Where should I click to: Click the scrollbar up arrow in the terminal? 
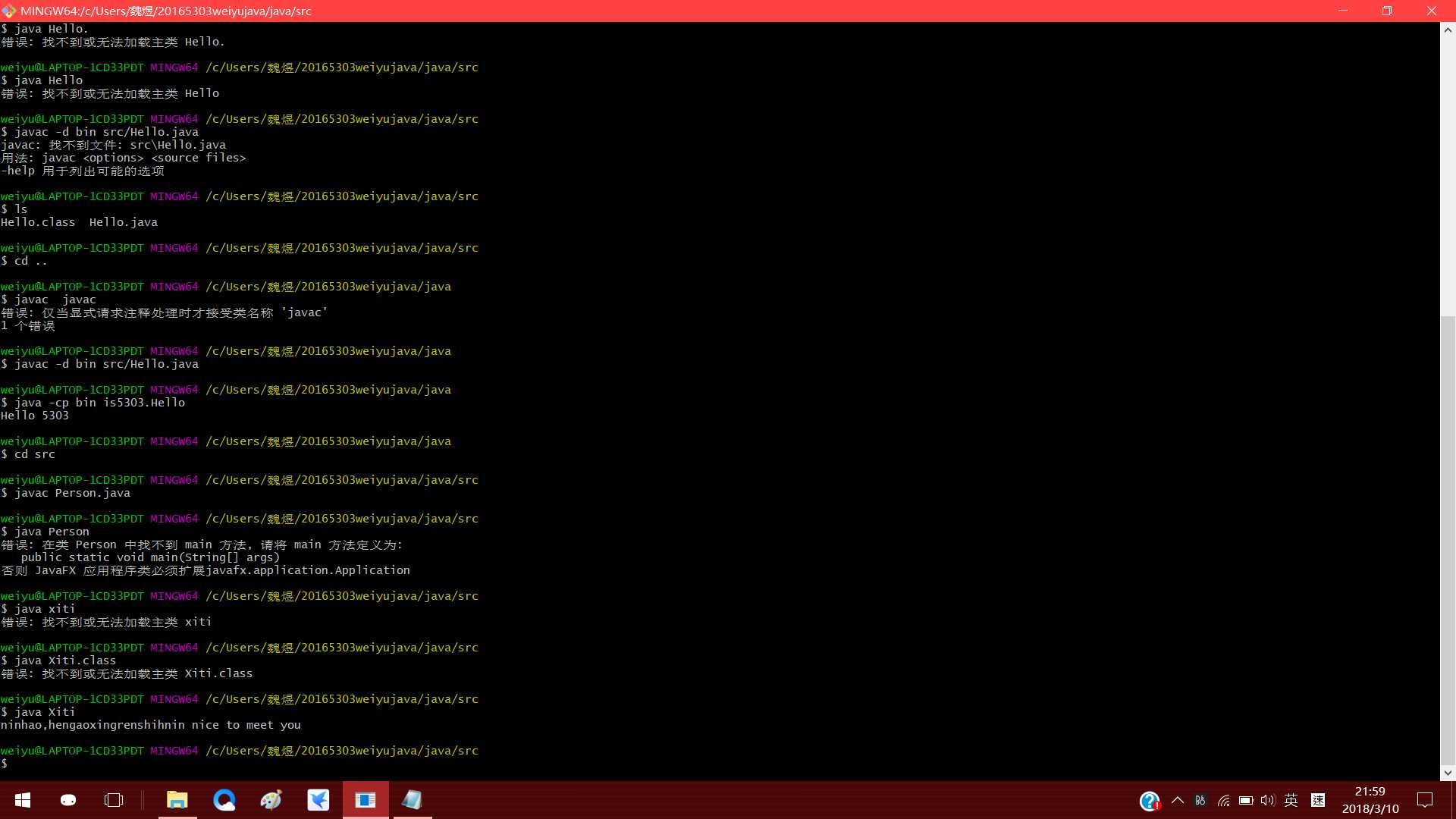[x=1448, y=30]
